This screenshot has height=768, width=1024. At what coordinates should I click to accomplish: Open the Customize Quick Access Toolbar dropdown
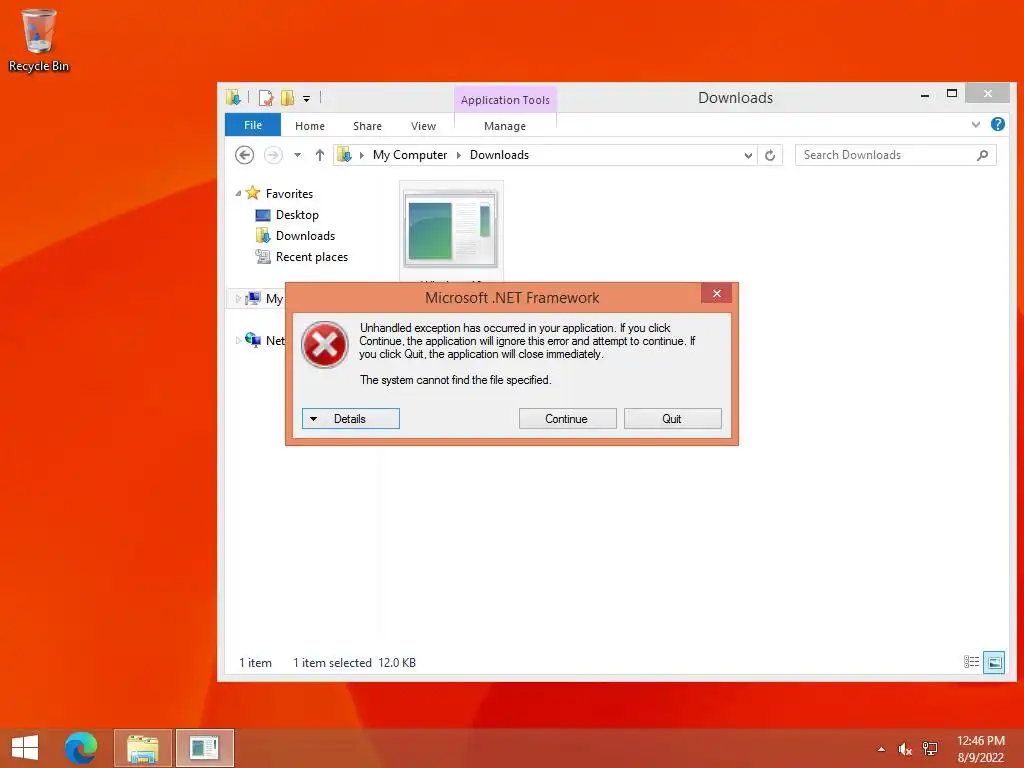click(x=306, y=99)
